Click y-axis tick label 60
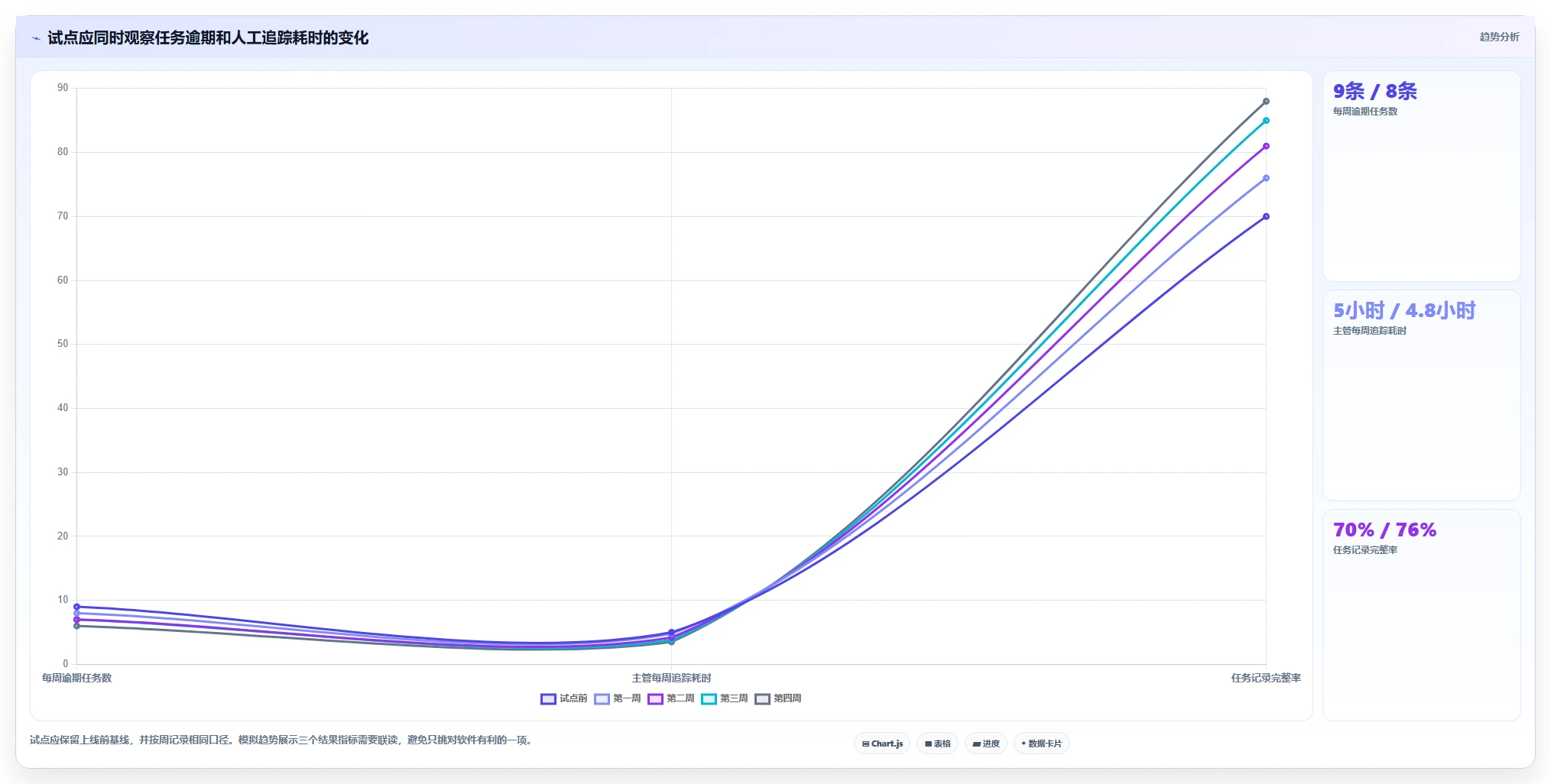The width and height of the screenshot is (1551, 784). click(63, 280)
